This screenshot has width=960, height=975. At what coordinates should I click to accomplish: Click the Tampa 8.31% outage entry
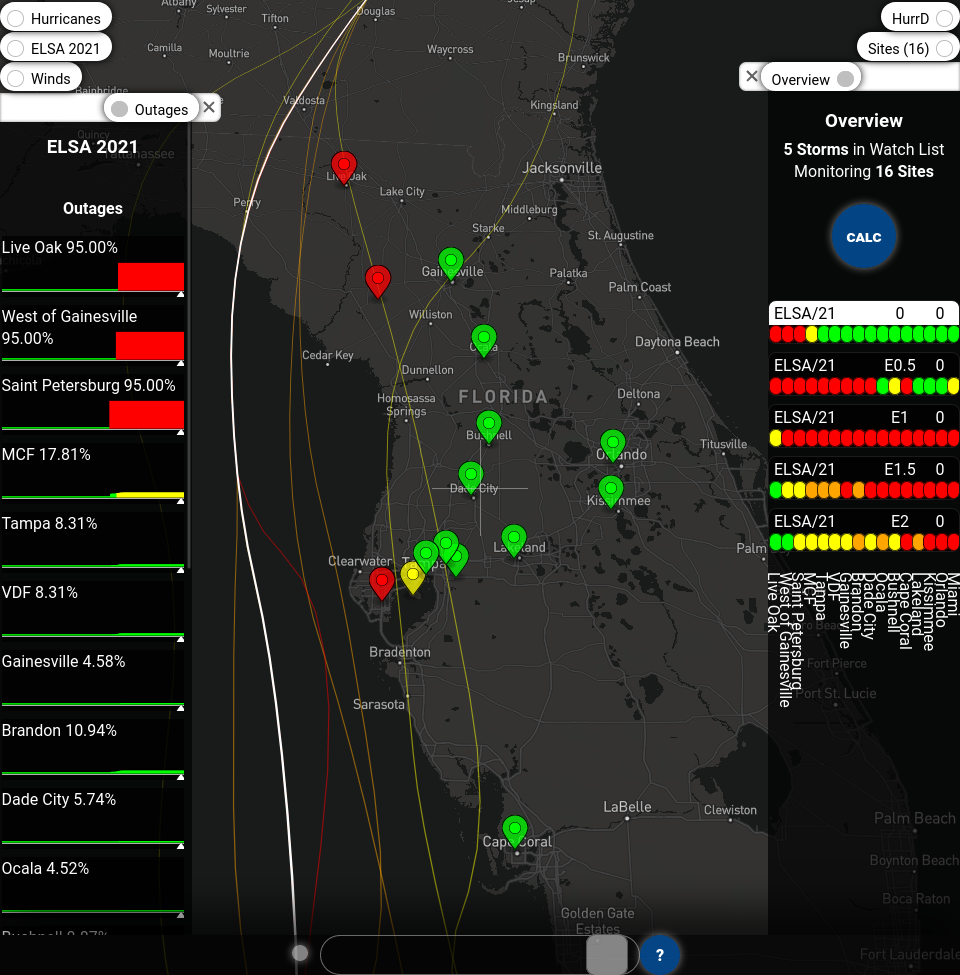(x=93, y=542)
